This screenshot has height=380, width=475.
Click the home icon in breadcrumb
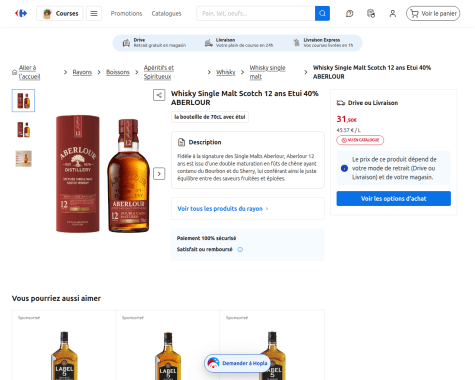(x=14, y=72)
